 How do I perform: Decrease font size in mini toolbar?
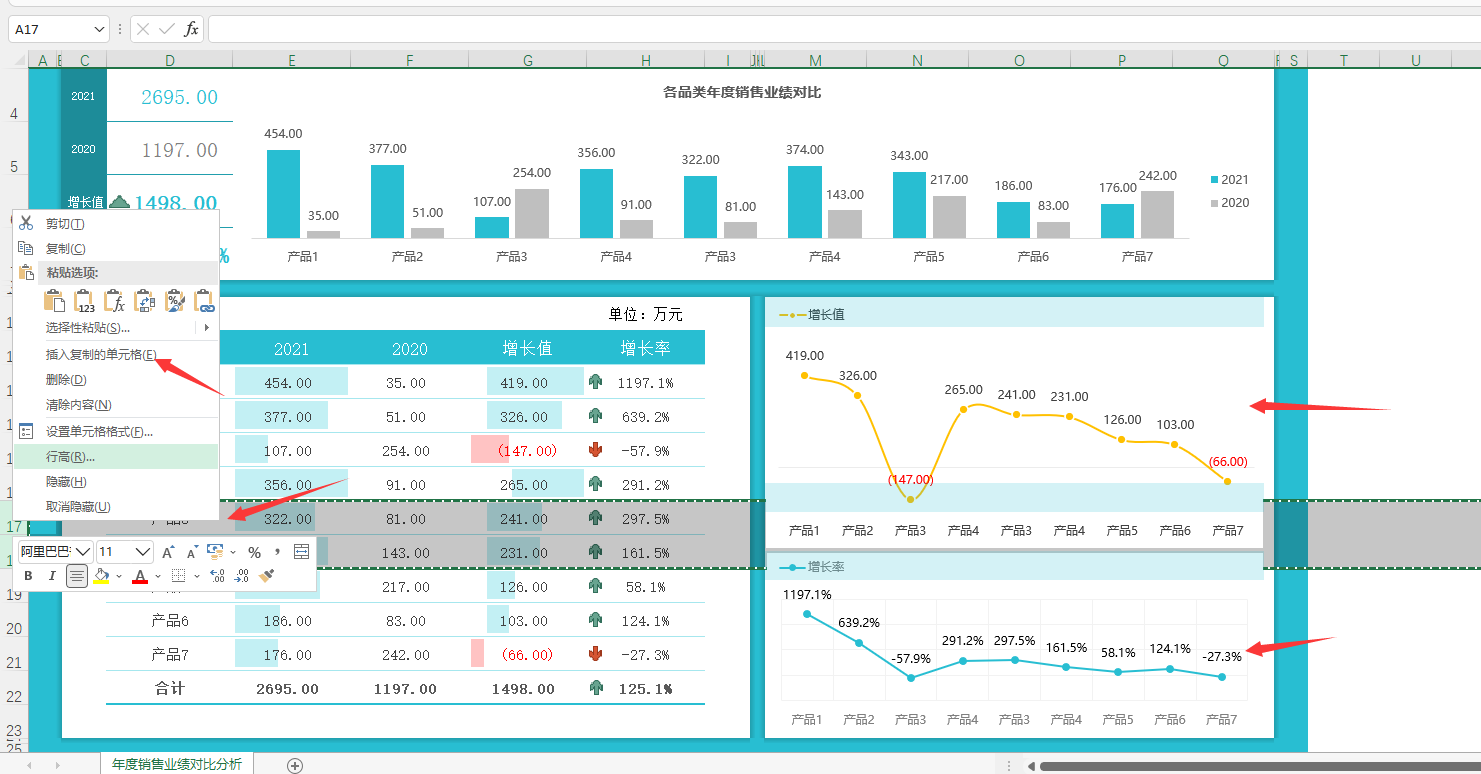point(192,552)
